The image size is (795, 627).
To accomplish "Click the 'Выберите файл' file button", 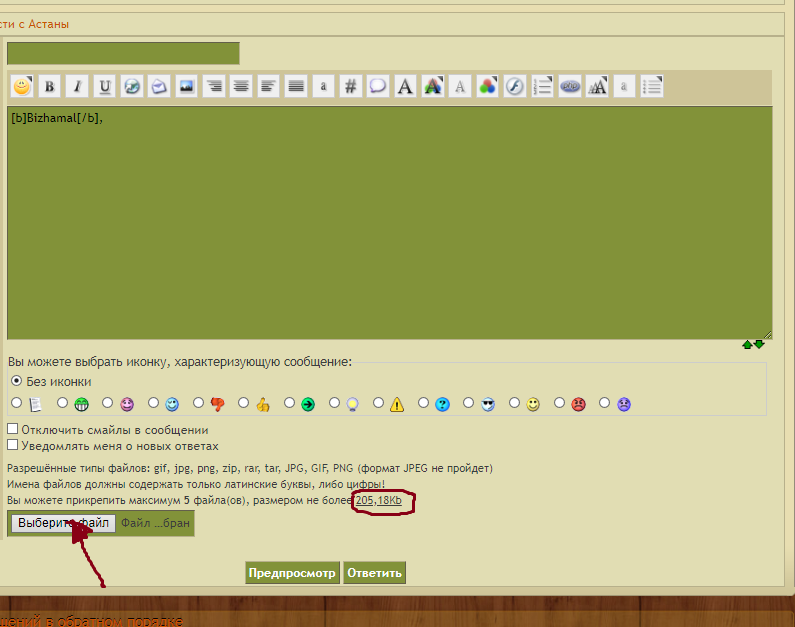I will (x=63, y=523).
